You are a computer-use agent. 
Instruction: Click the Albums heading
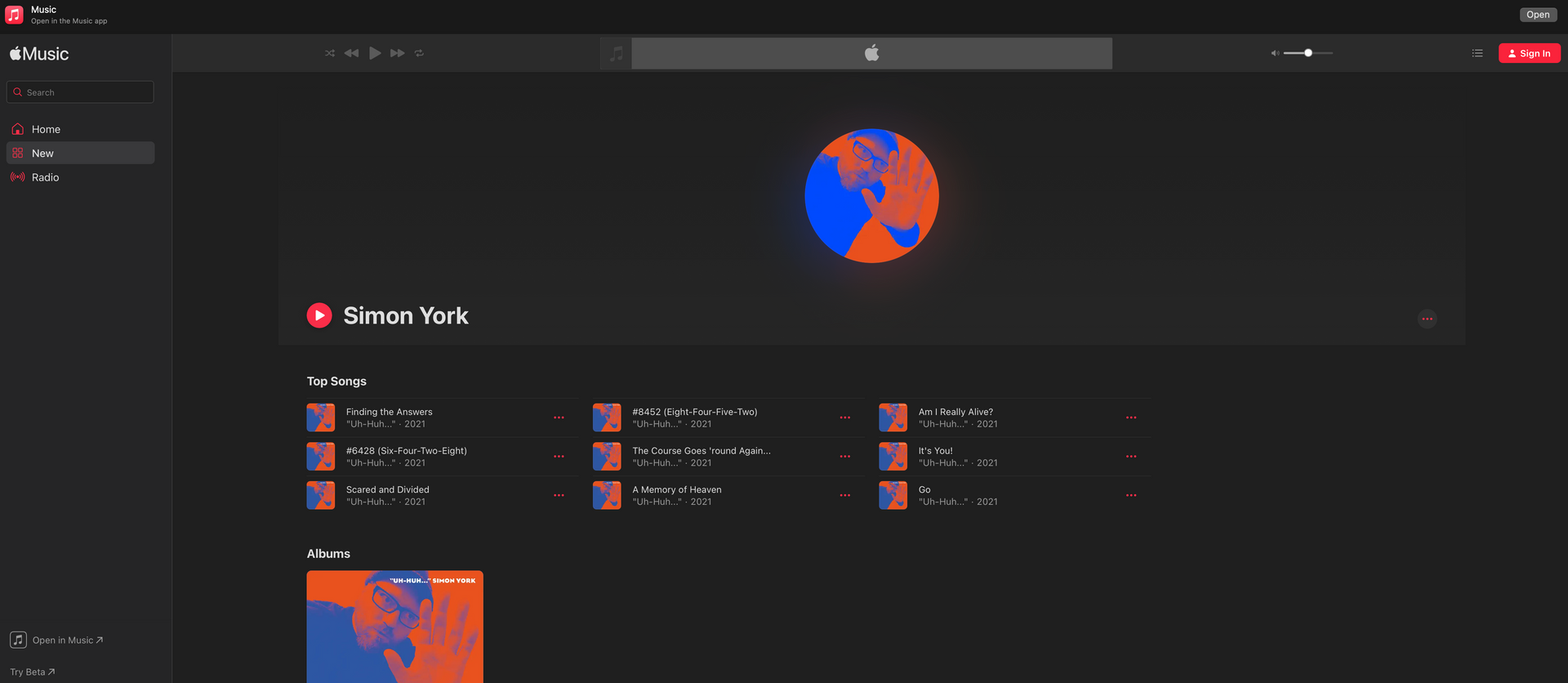[328, 553]
